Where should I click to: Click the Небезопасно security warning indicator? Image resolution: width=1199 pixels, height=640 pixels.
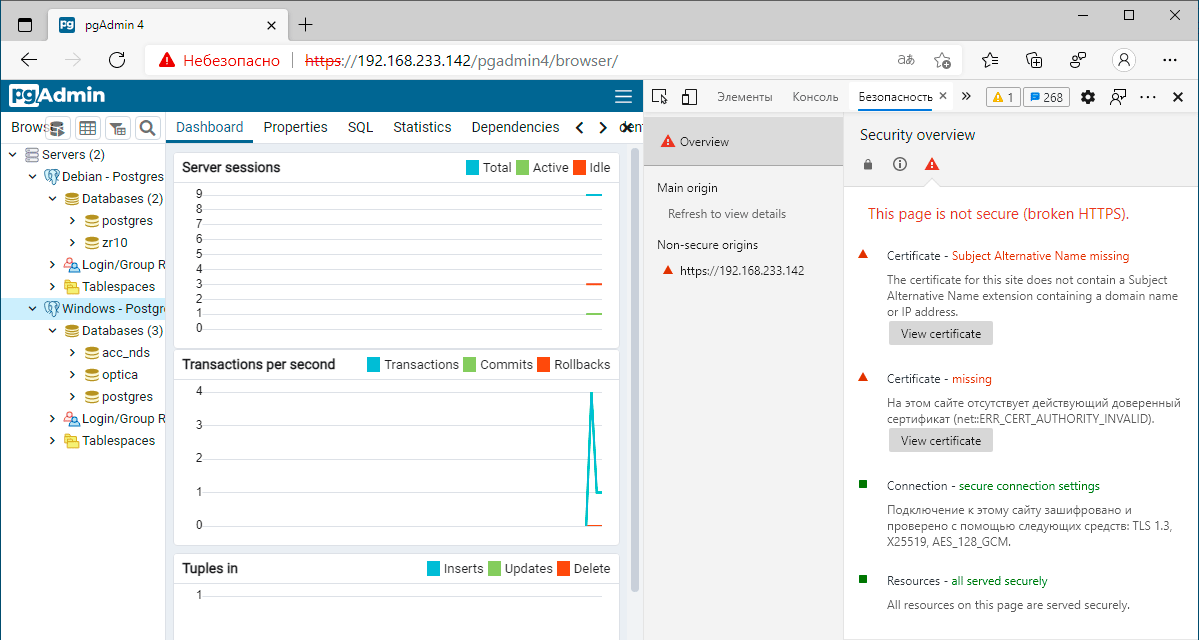pyautogui.click(x=219, y=60)
